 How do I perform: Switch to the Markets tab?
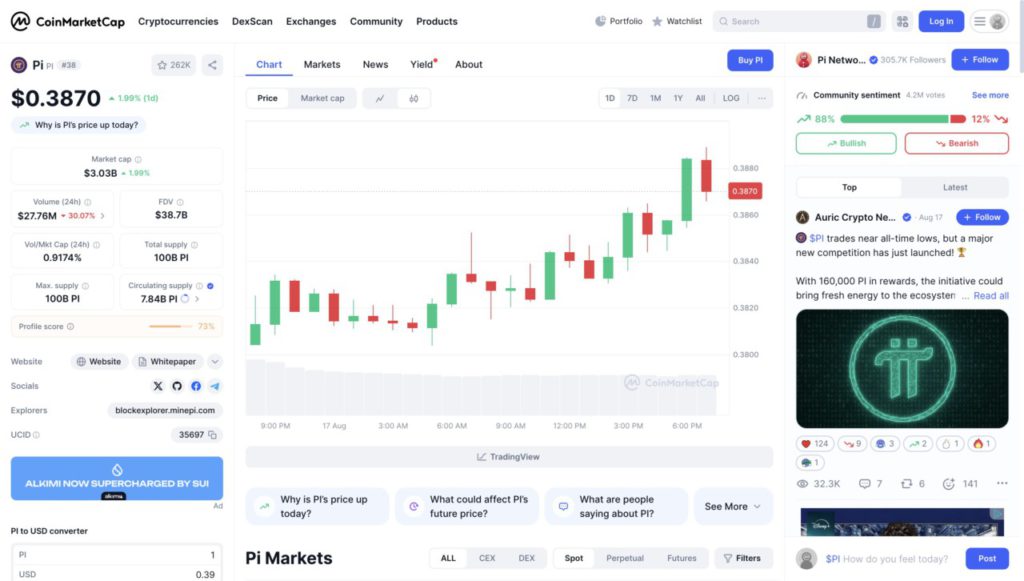point(322,64)
